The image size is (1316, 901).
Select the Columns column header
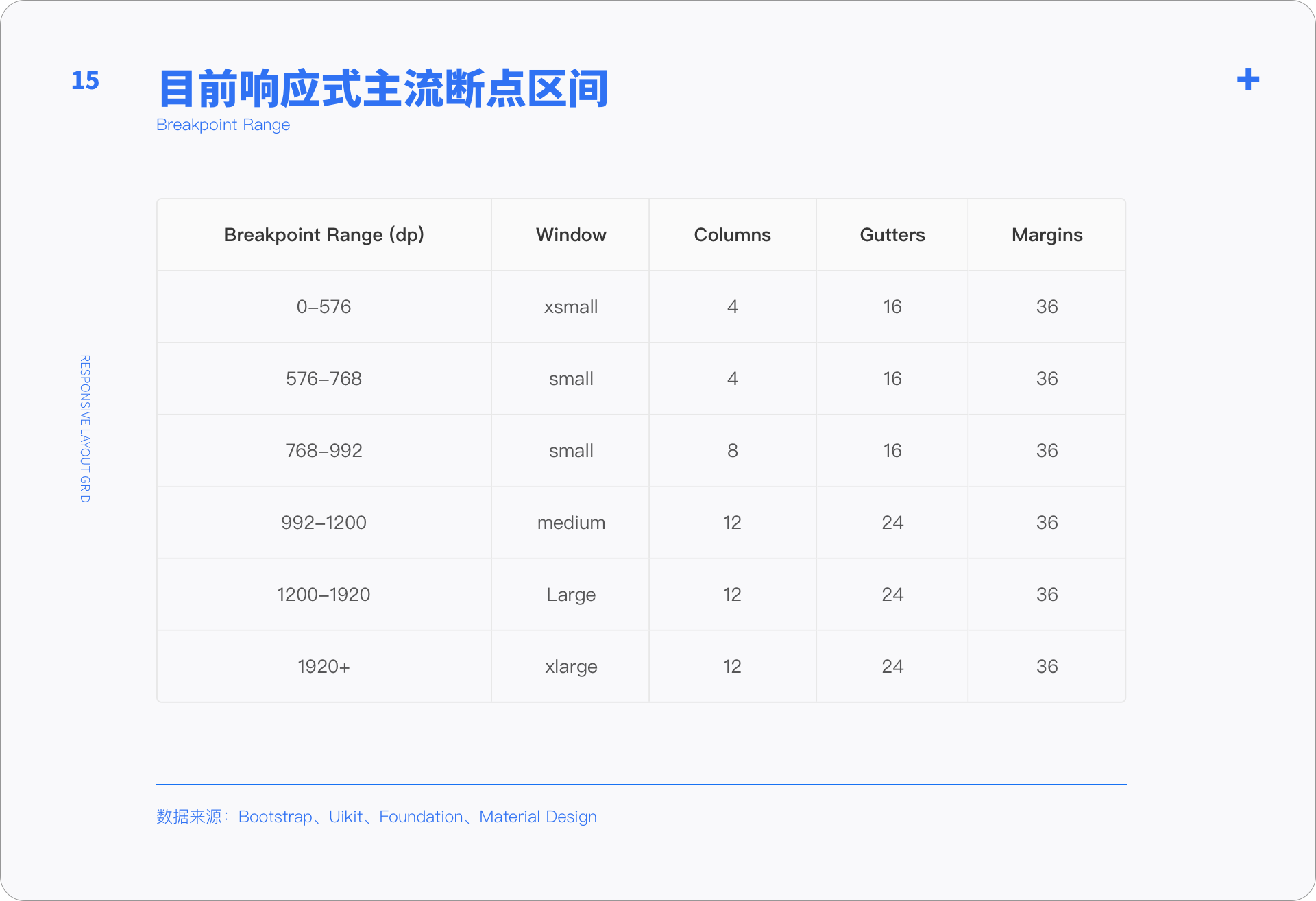(x=732, y=235)
